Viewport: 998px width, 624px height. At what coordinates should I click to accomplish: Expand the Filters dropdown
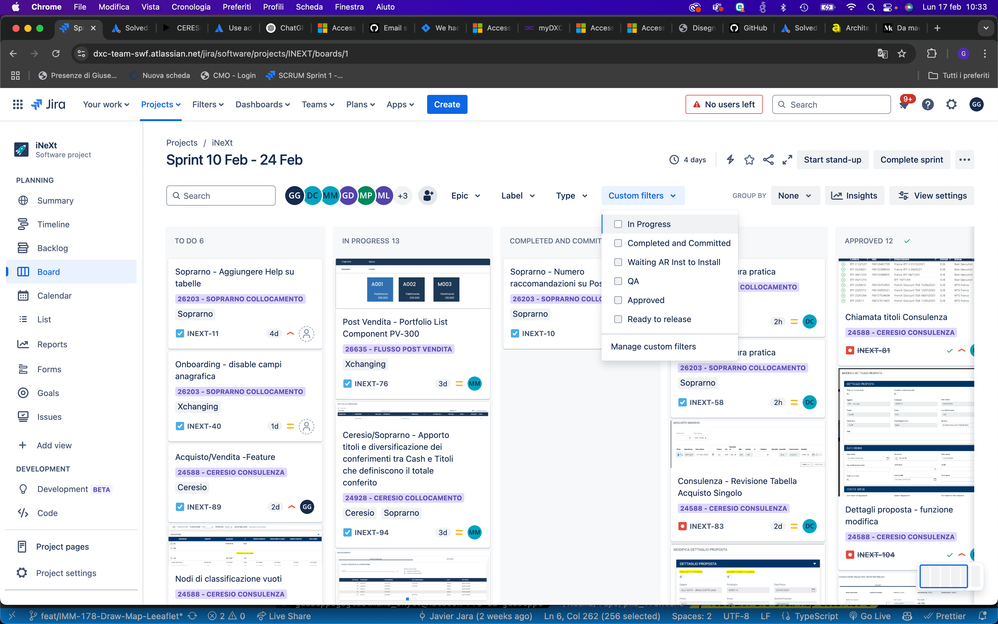pyautogui.click(x=207, y=104)
